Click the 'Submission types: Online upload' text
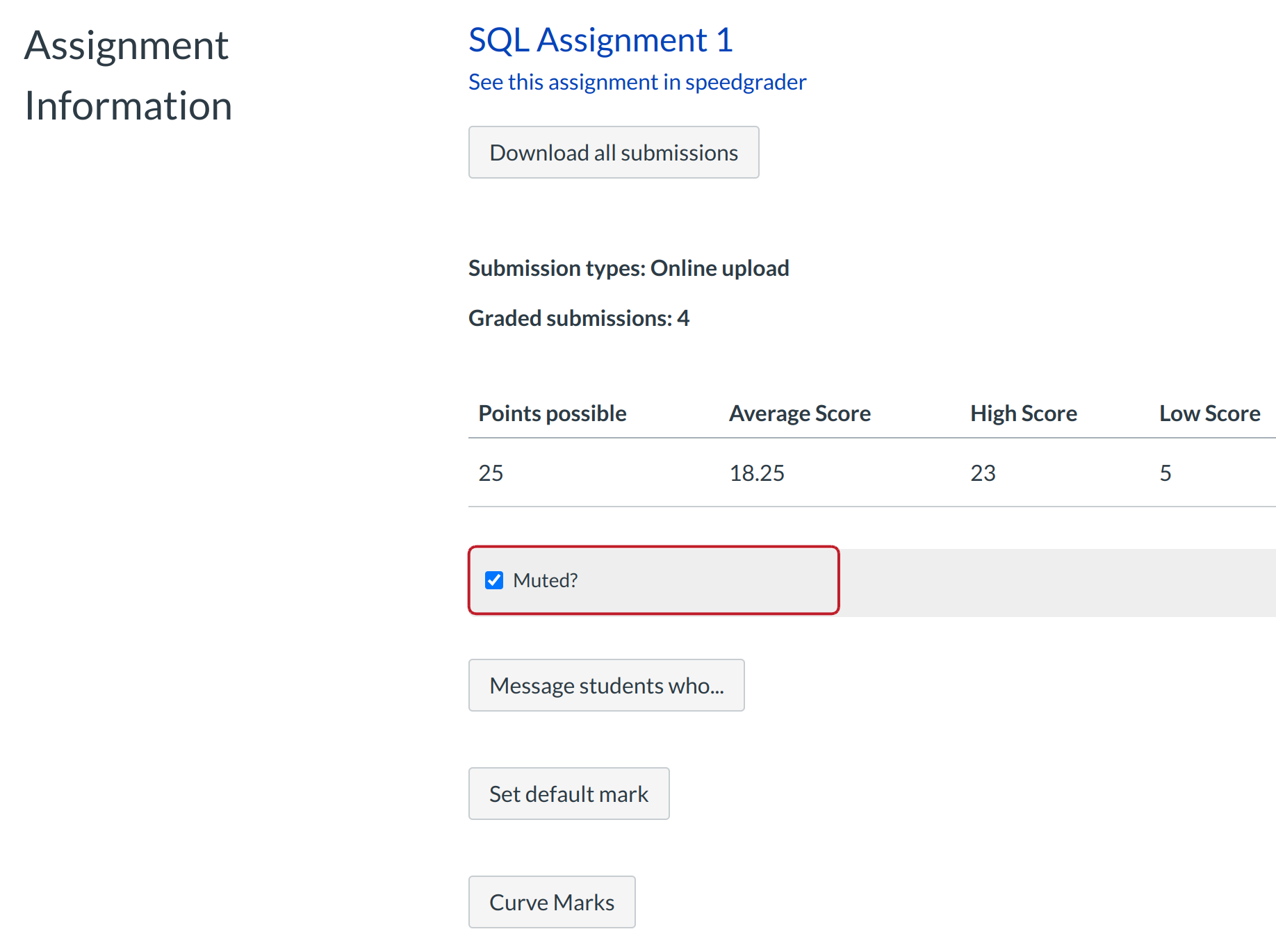This screenshot has height=952, width=1276. (x=628, y=268)
